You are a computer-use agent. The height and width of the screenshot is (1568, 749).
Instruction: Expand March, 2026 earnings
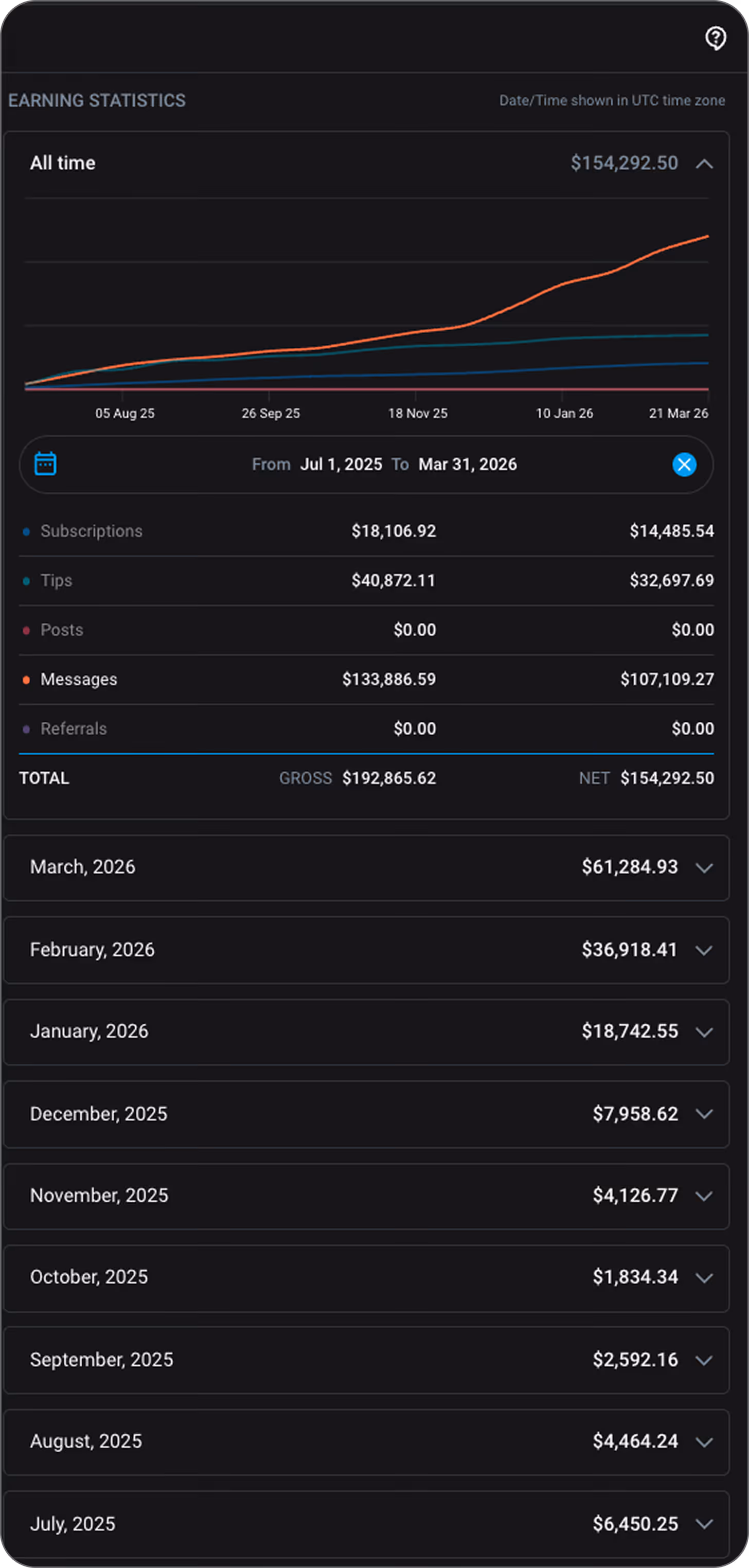point(704,868)
